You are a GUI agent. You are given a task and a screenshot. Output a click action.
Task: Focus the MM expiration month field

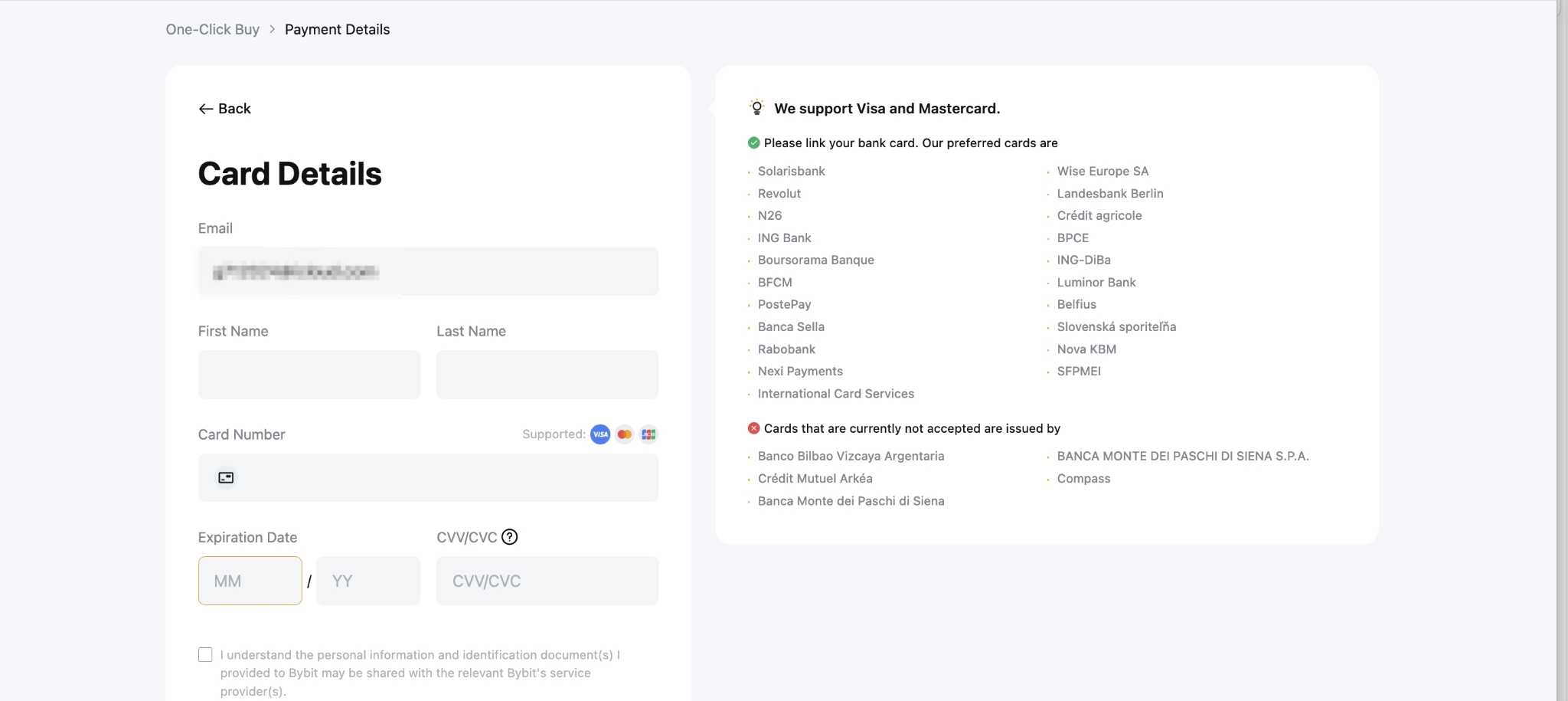tap(250, 581)
